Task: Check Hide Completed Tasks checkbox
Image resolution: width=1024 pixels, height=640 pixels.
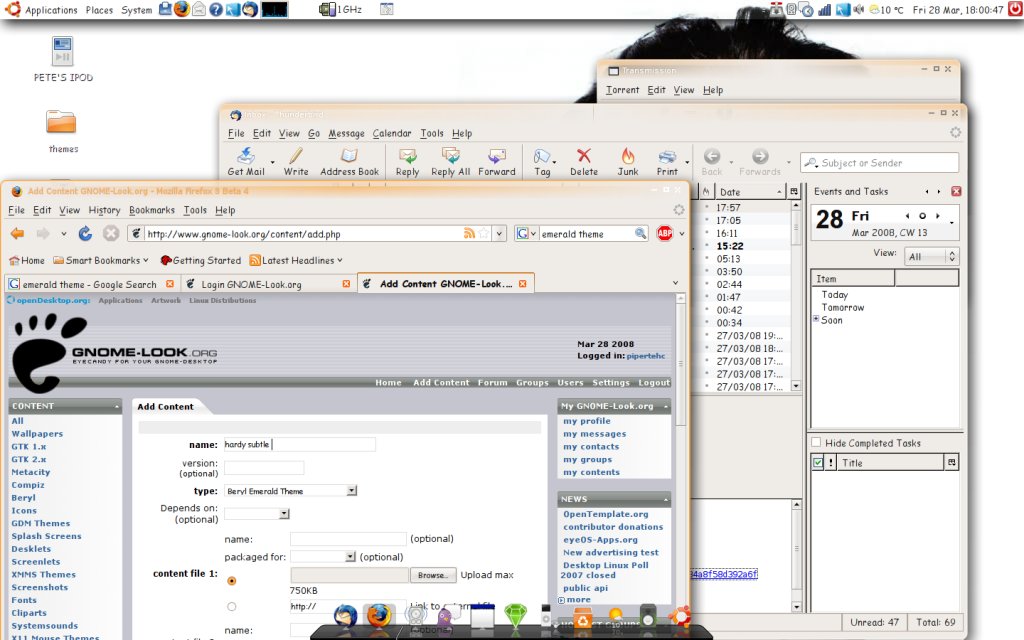Action: tap(816, 442)
